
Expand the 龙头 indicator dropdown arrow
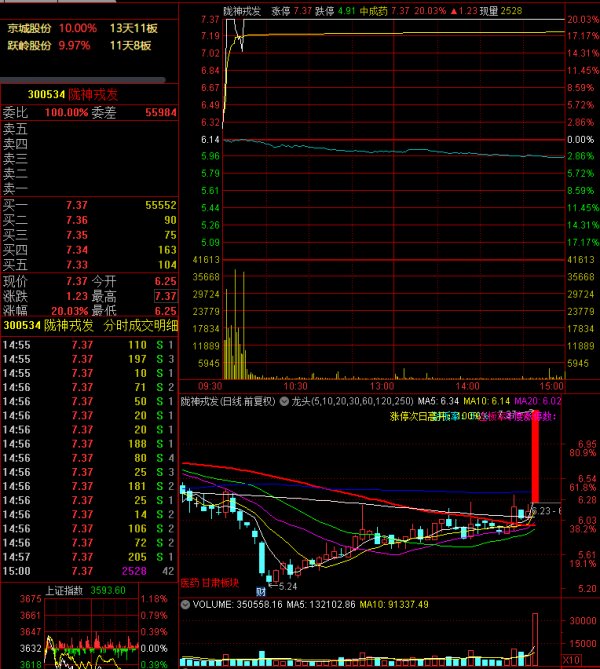285,402
